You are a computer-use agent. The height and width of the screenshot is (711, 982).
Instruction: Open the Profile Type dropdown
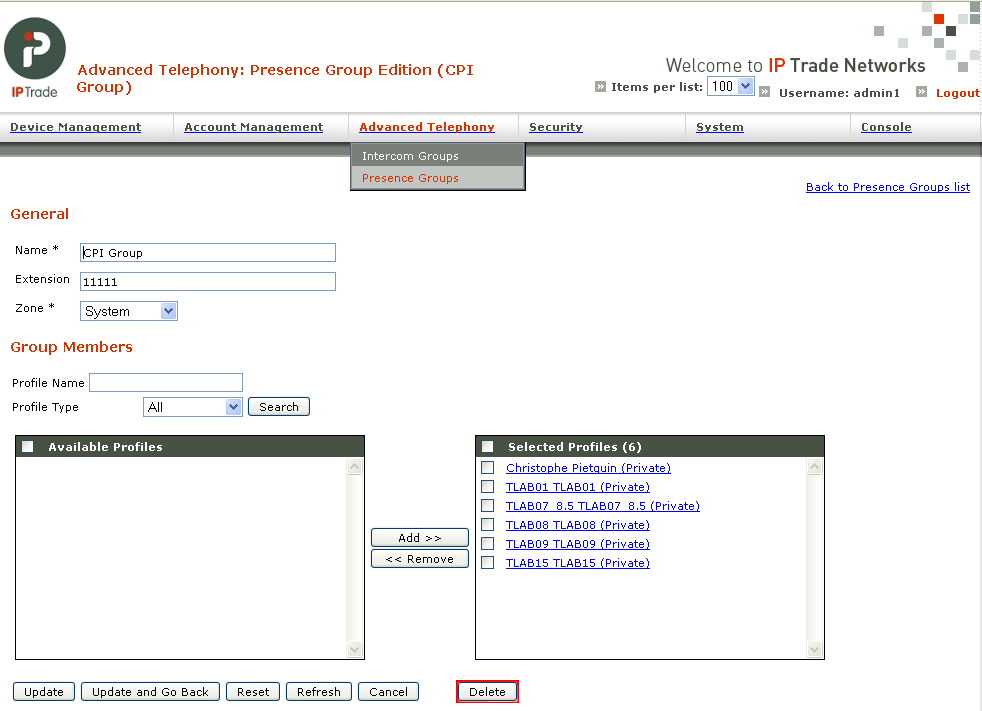[x=192, y=407]
